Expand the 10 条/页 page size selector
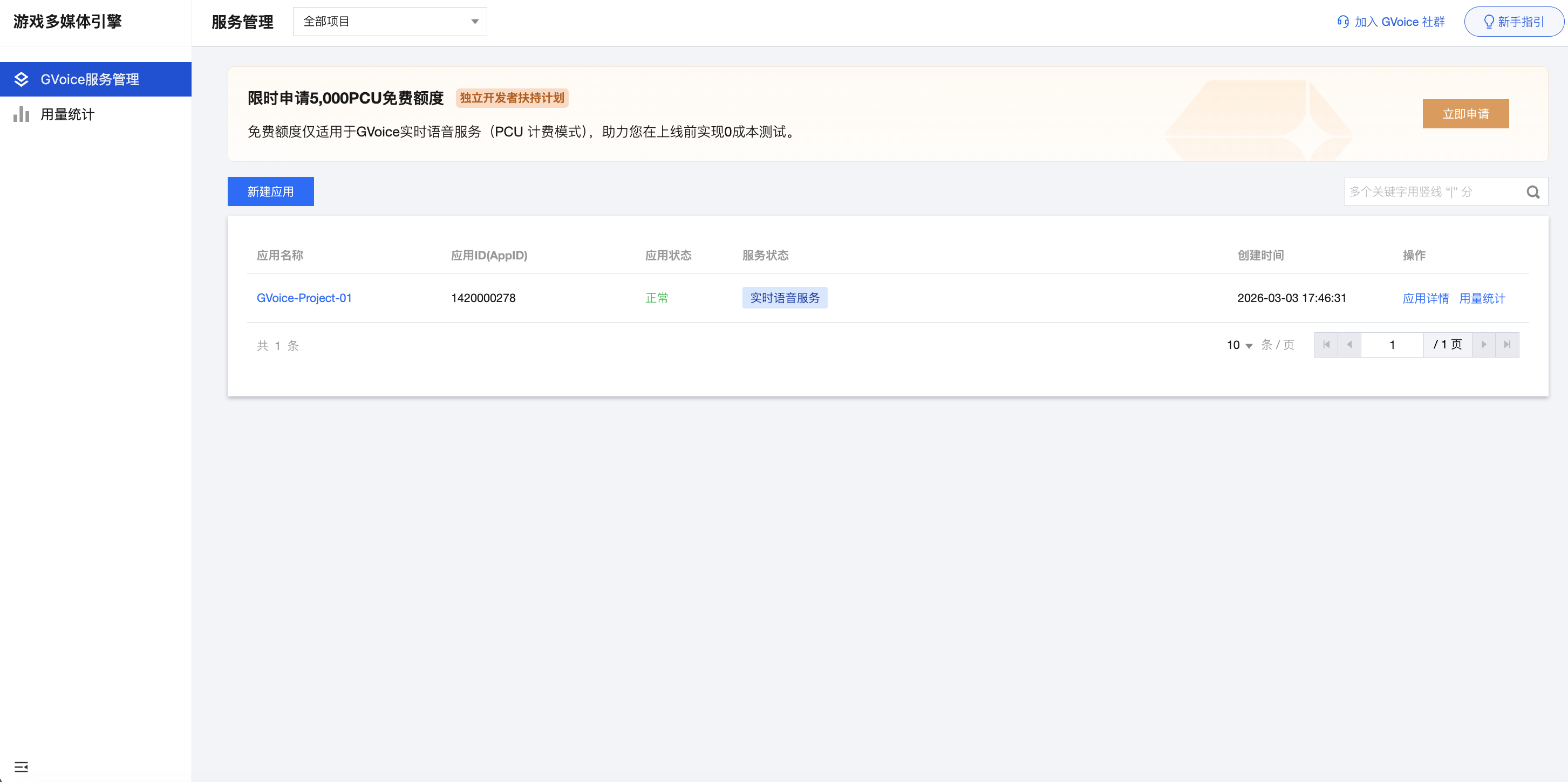1568x782 pixels. [1239, 345]
